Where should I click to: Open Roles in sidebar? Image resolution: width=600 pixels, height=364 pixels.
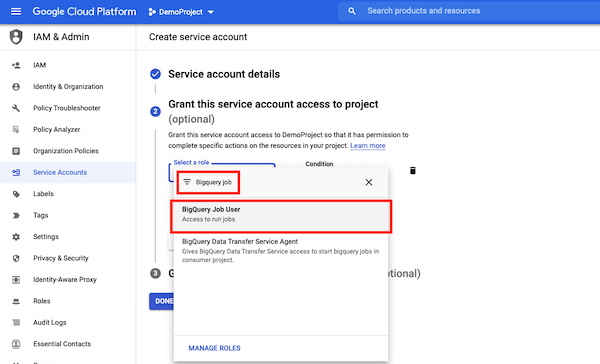41,301
